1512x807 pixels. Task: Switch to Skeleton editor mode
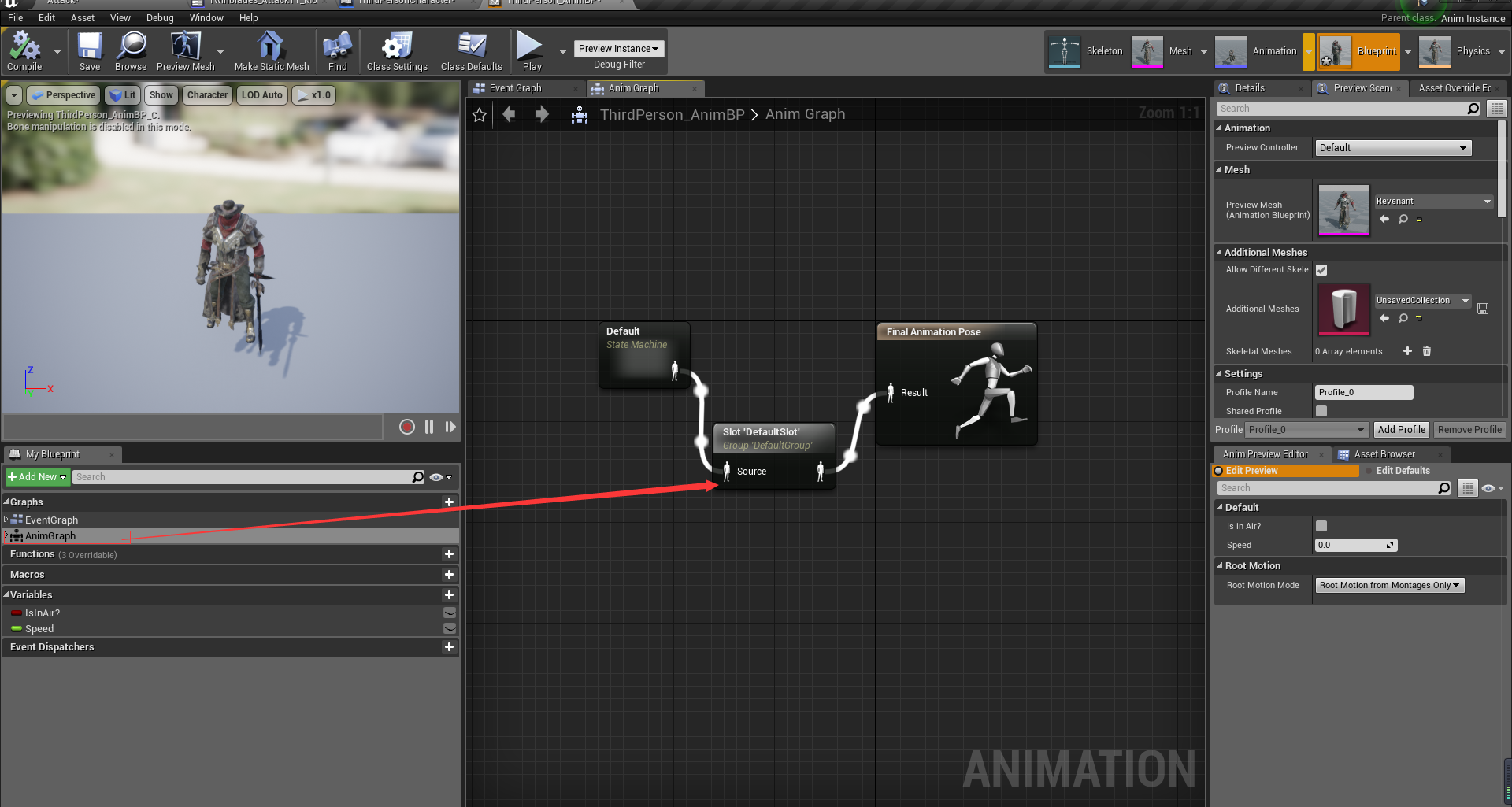point(1086,51)
